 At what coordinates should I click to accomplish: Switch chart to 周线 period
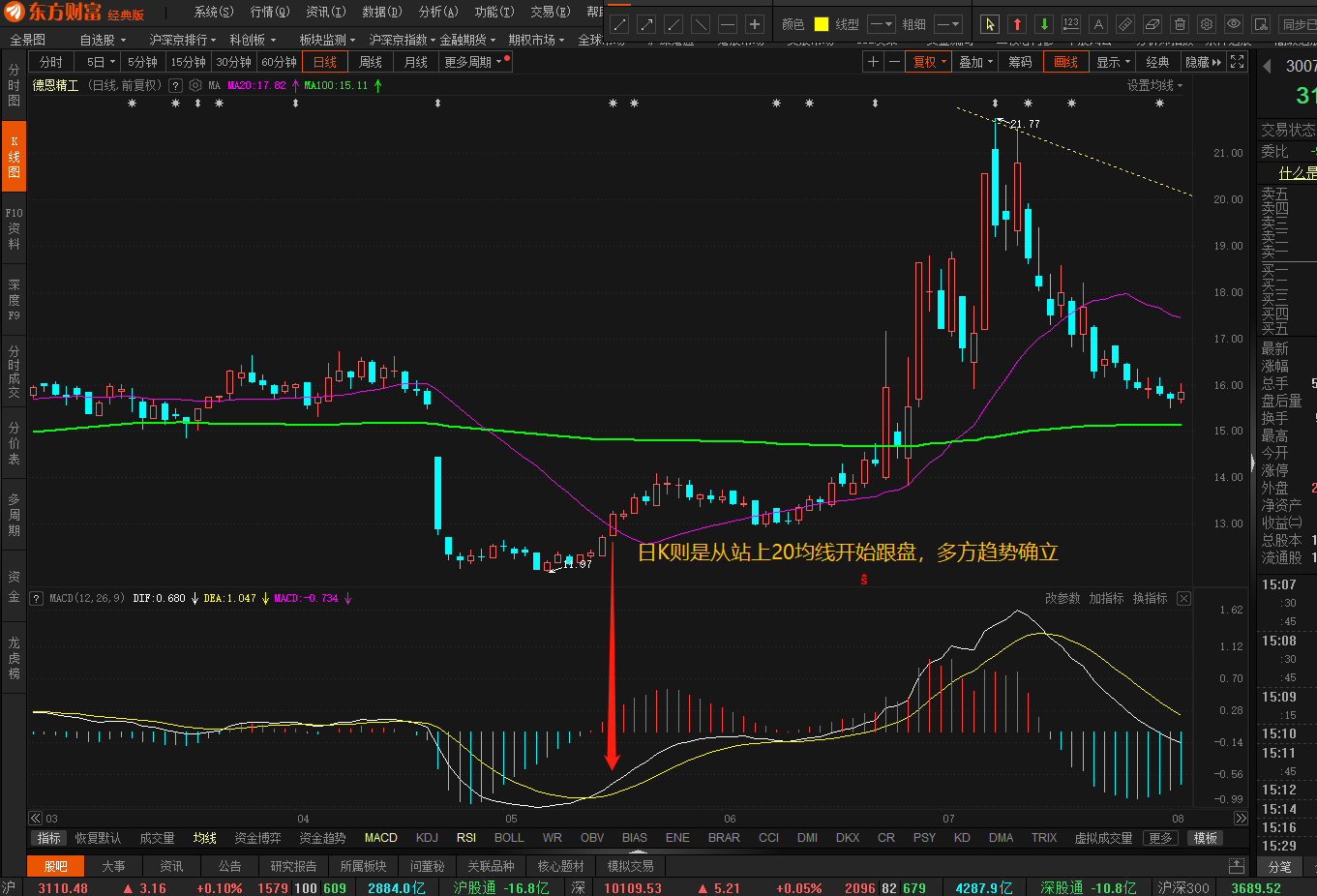pos(371,62)
